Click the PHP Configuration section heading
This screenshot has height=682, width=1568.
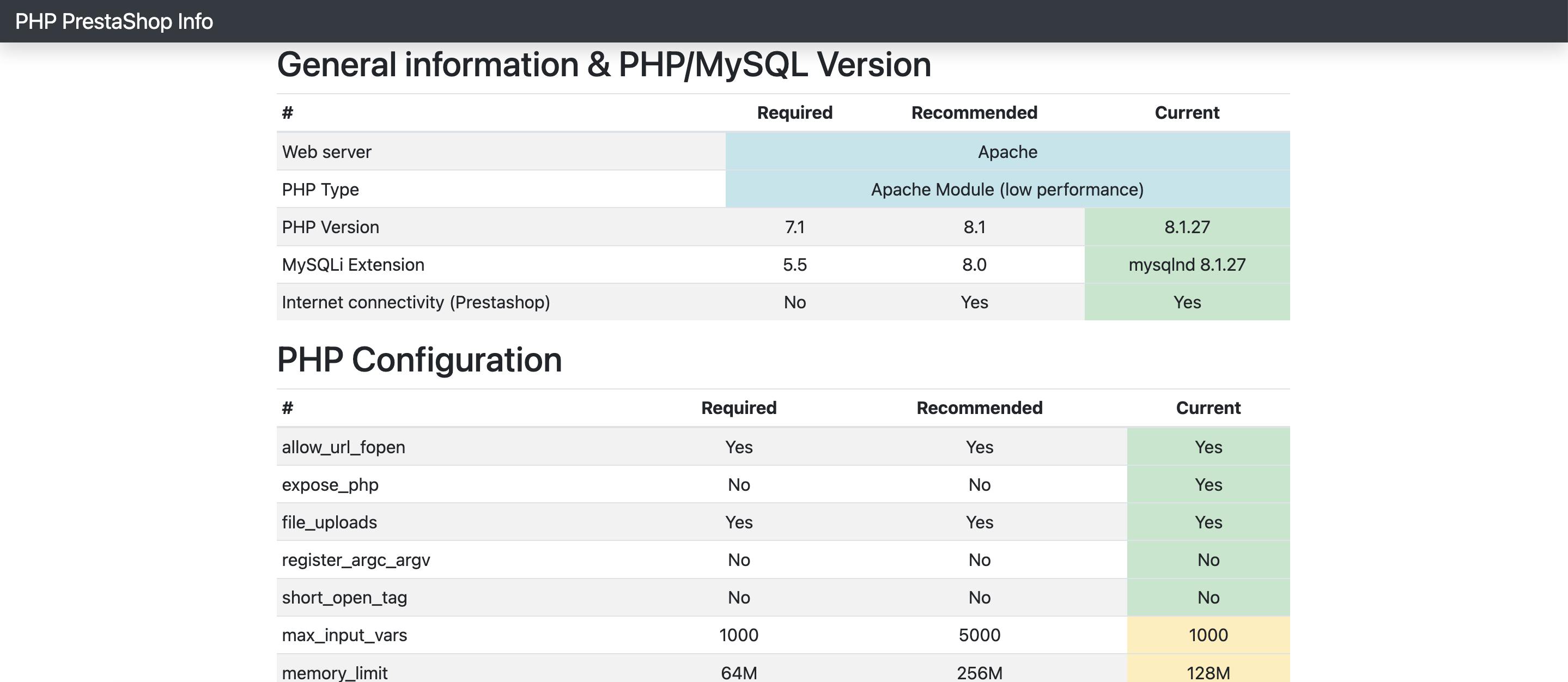[x=419, y=360]
